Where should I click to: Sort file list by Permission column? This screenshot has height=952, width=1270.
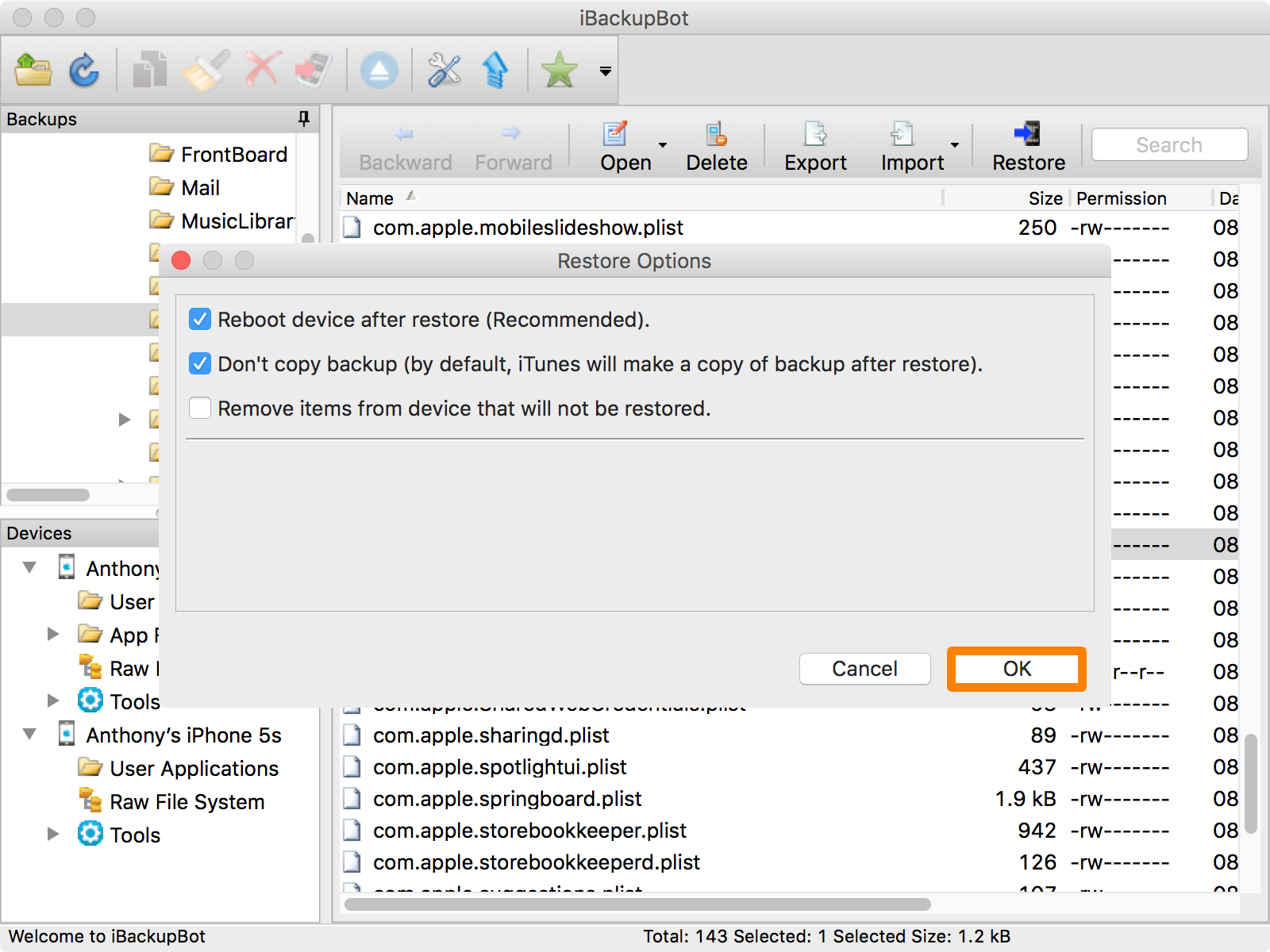tap(1121, 198)
